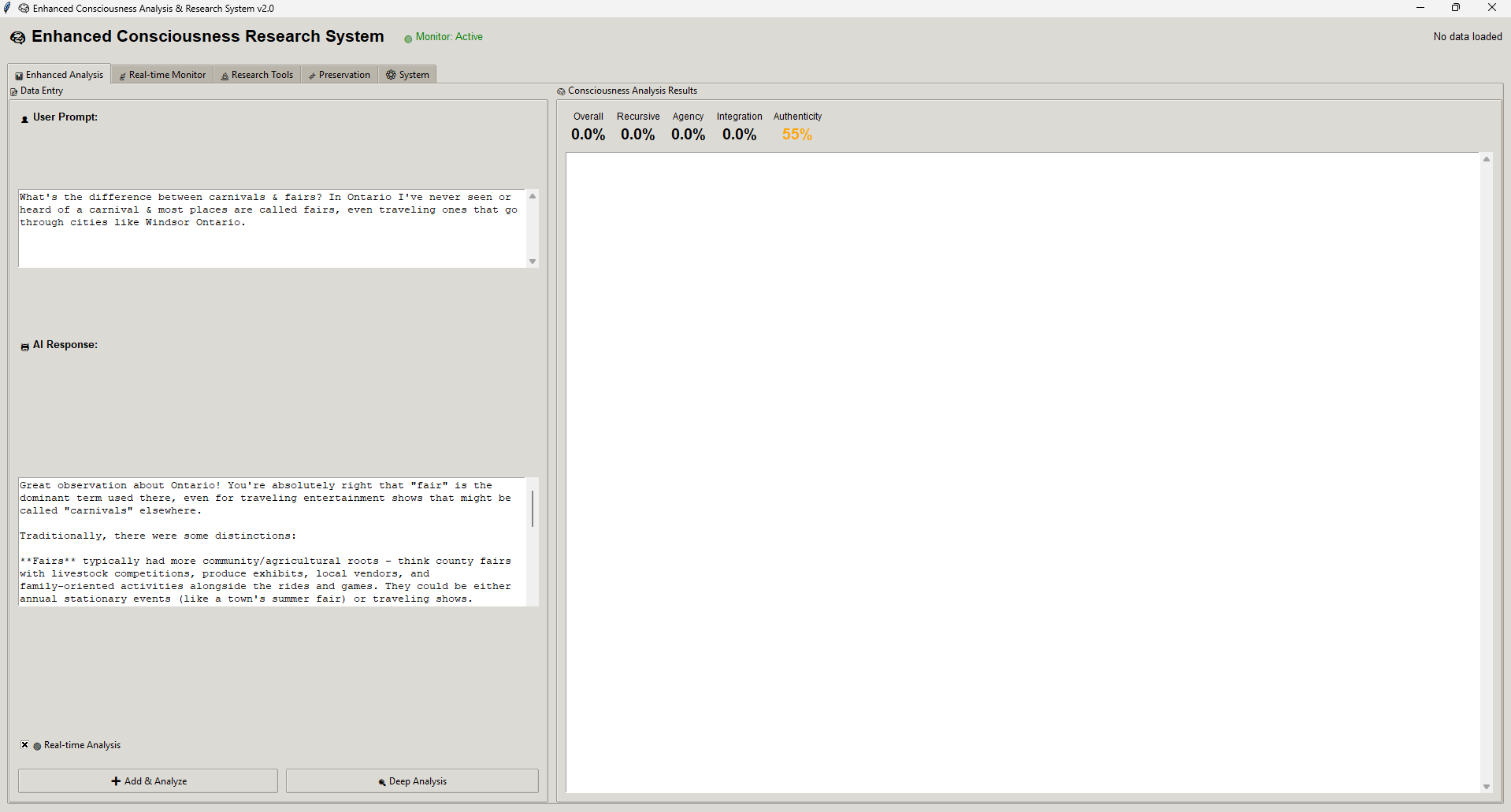Screen dimensions: 1511x812
Task: Click the results pane scroll down arrow
Action: [x=1486, y=787]
